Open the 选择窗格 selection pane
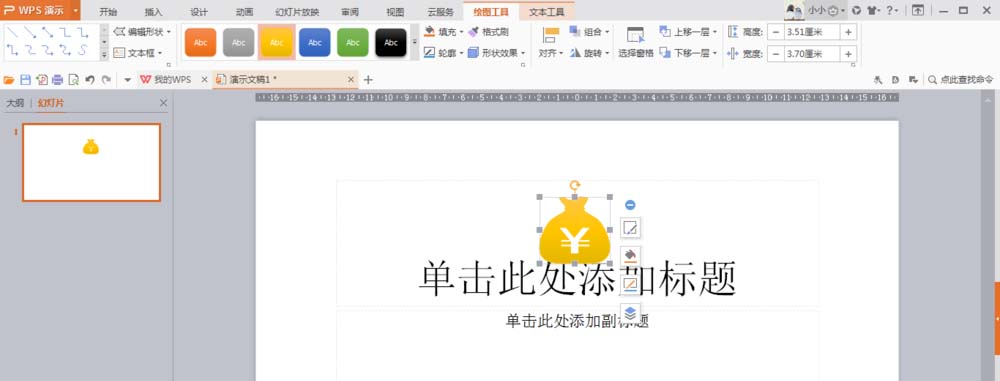 (x=636, y=43)
